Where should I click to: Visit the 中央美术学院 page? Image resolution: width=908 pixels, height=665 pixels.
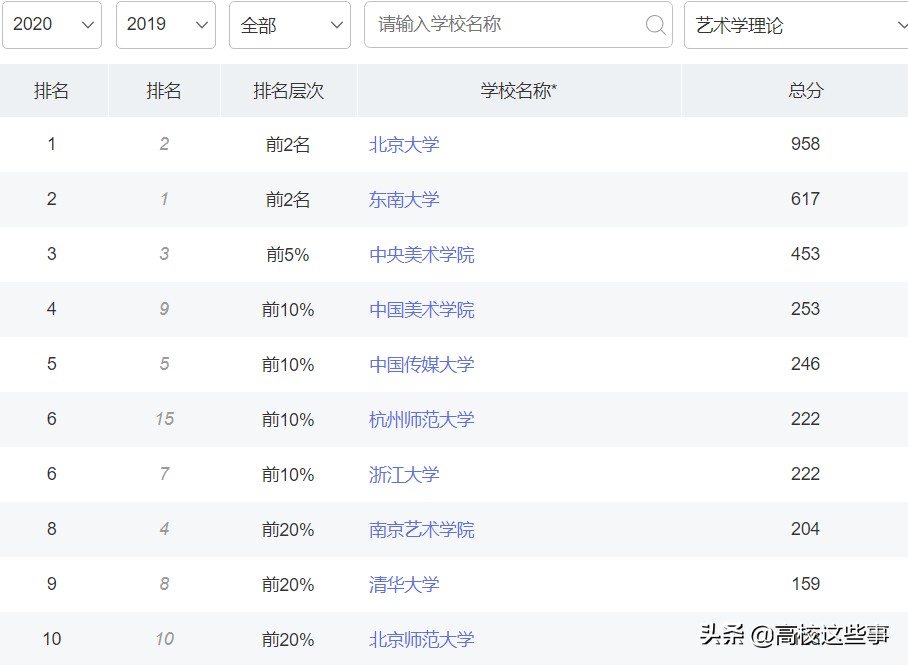421,254
